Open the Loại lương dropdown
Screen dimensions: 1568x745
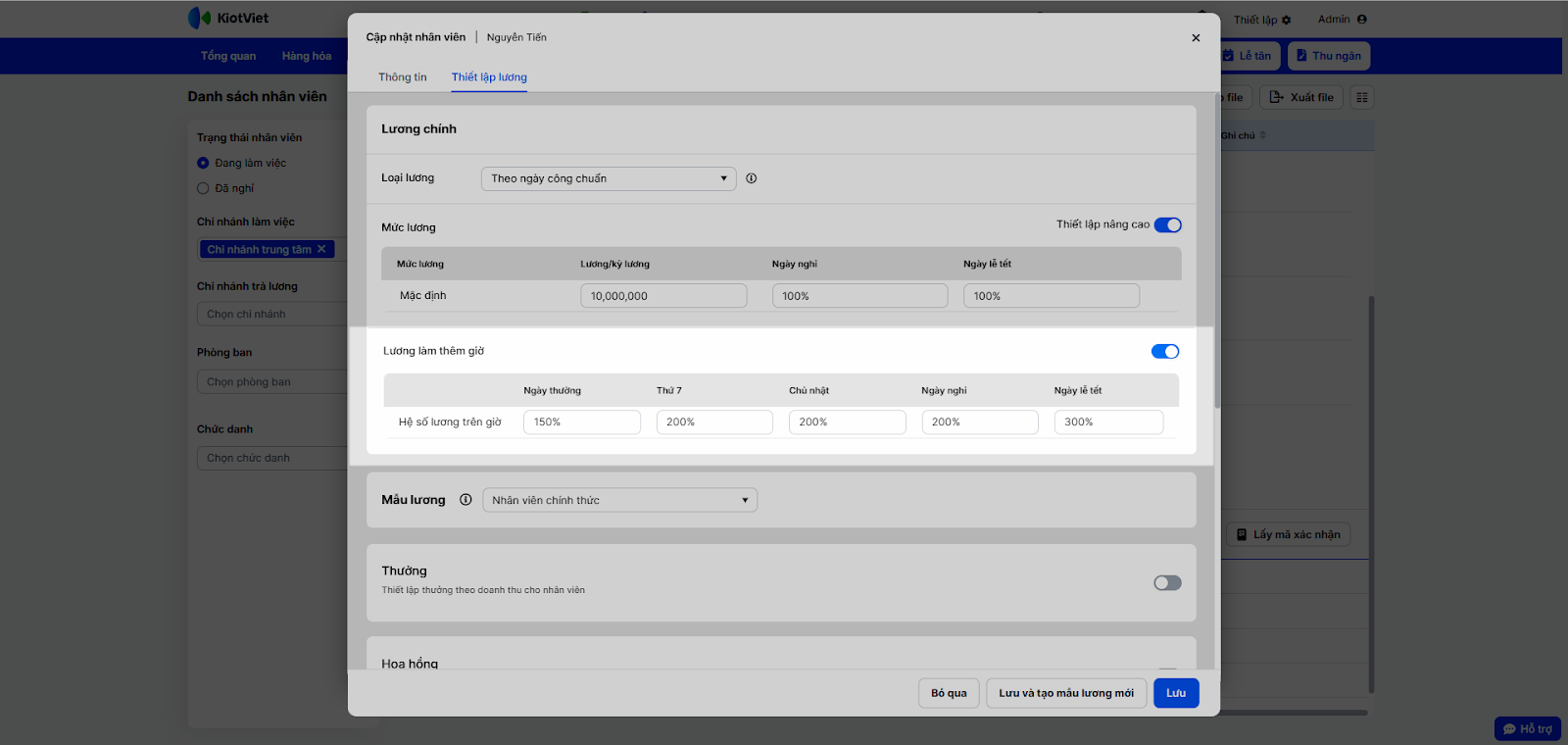tap(608, 178)
